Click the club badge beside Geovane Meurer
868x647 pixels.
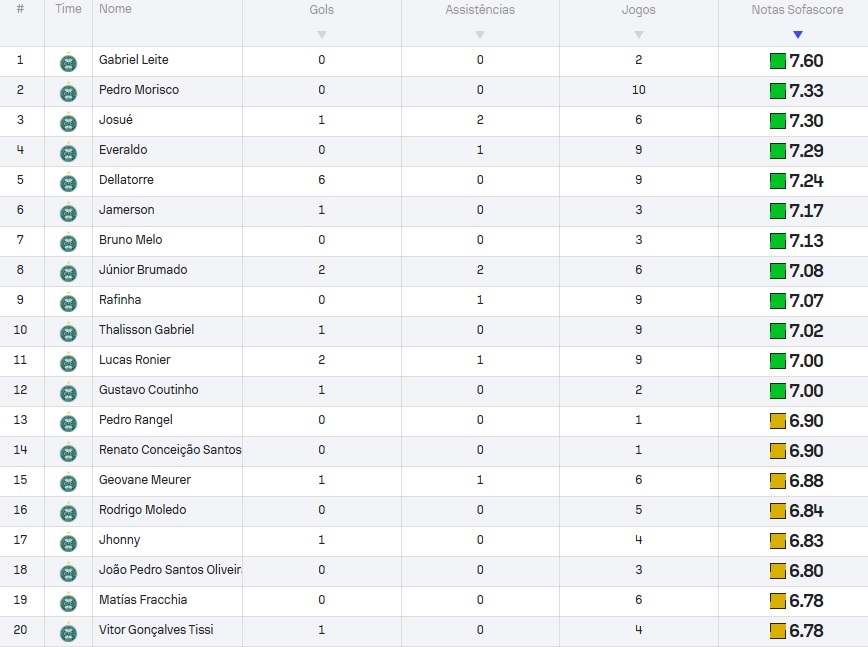click(x=68, y=482)
